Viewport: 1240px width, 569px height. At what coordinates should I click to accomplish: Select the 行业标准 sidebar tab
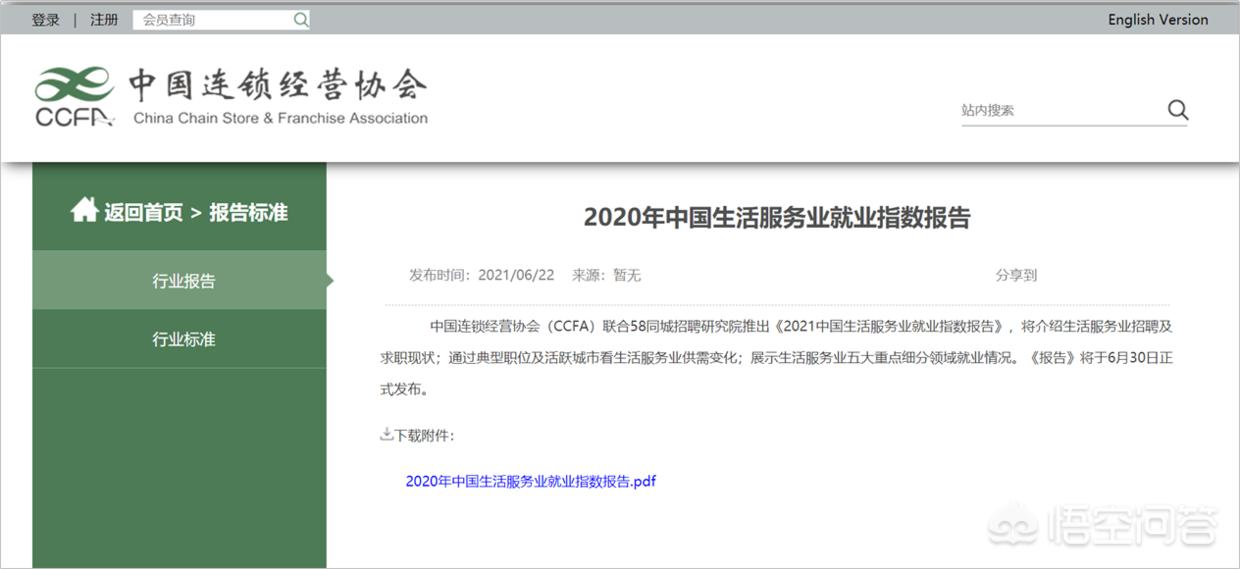pos(180,339)
